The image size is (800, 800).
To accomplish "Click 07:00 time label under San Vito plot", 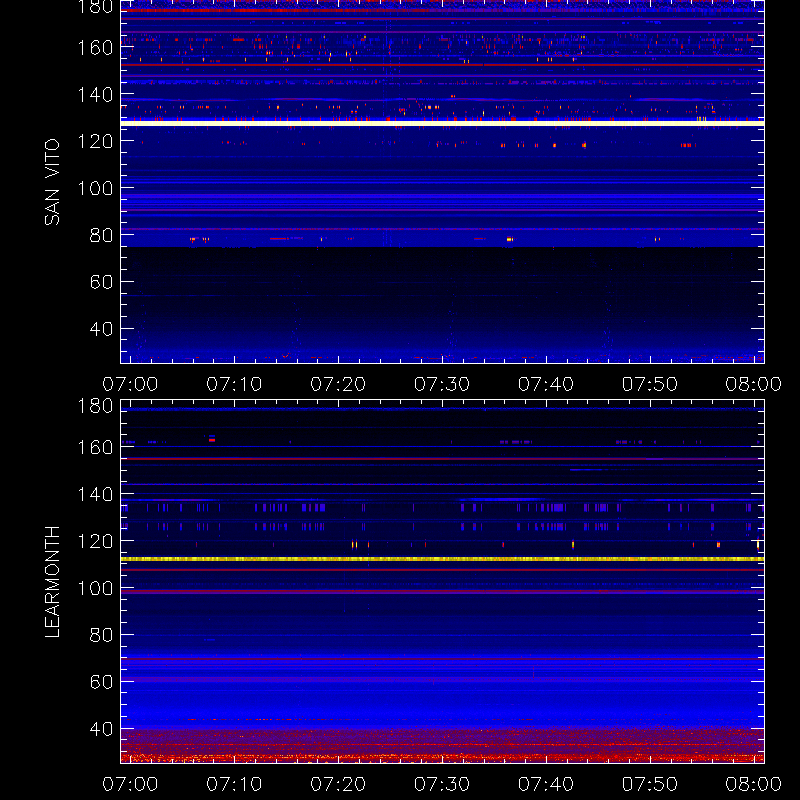I will point(130,384).
